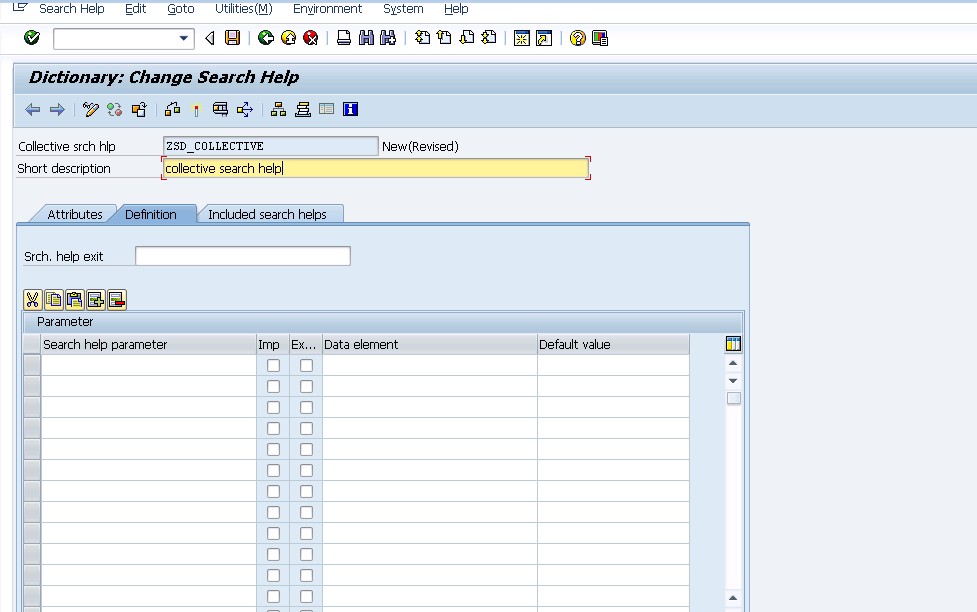Viewport: 977px width, 612px height.
Task: Open the Utilities(M) menu
Action: [x=242, y=9]
